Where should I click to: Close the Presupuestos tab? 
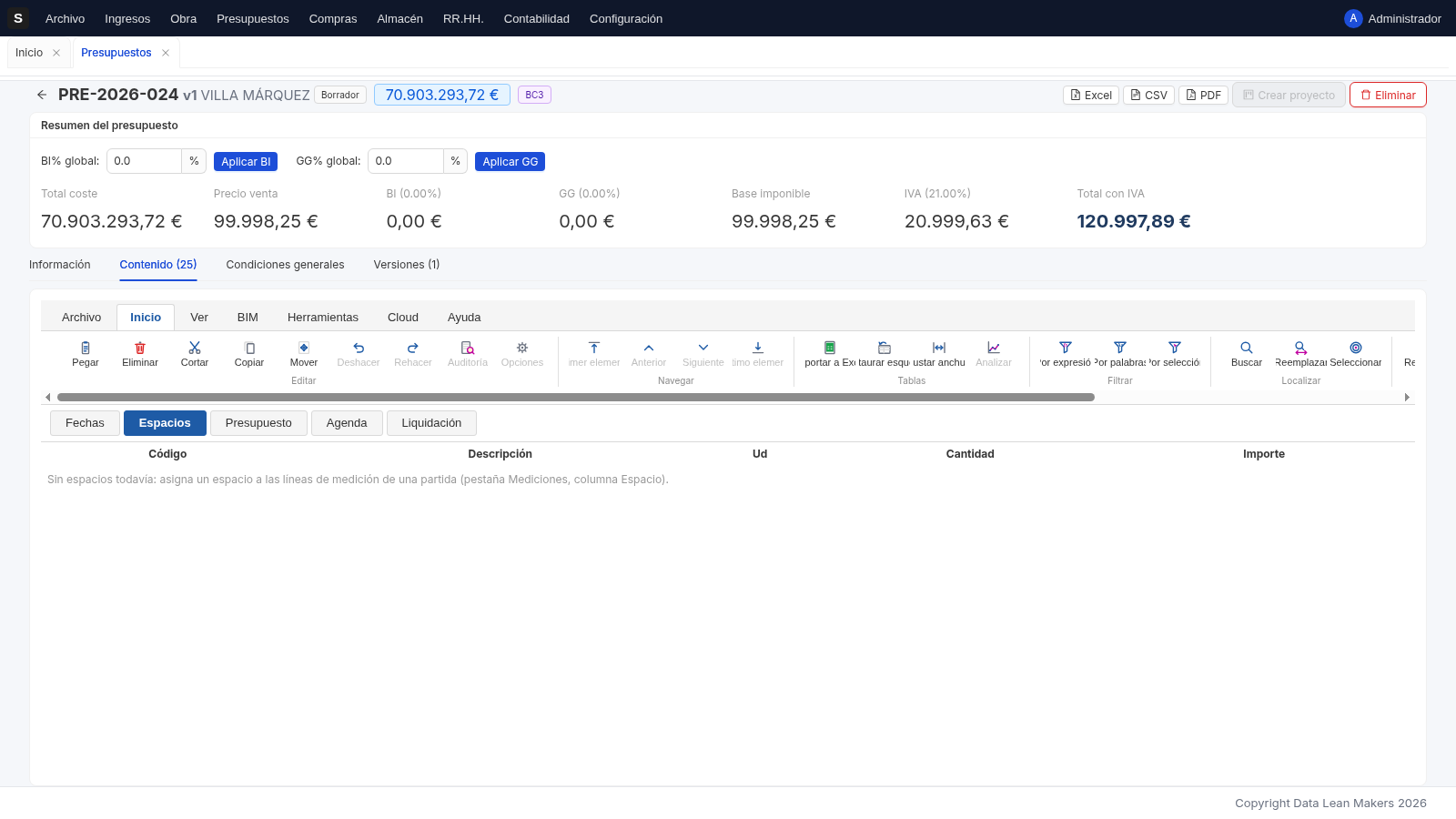pyautogui.click(x=166, y=53)
